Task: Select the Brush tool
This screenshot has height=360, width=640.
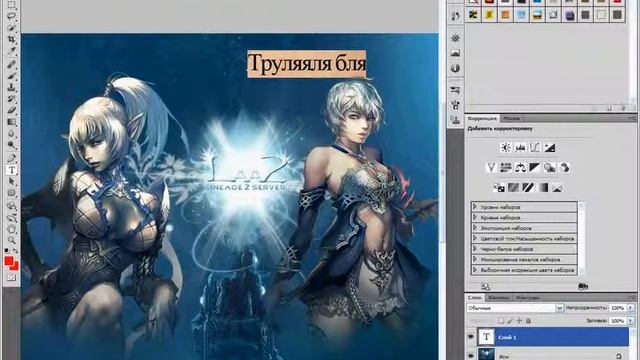Action: click(11, 76)
